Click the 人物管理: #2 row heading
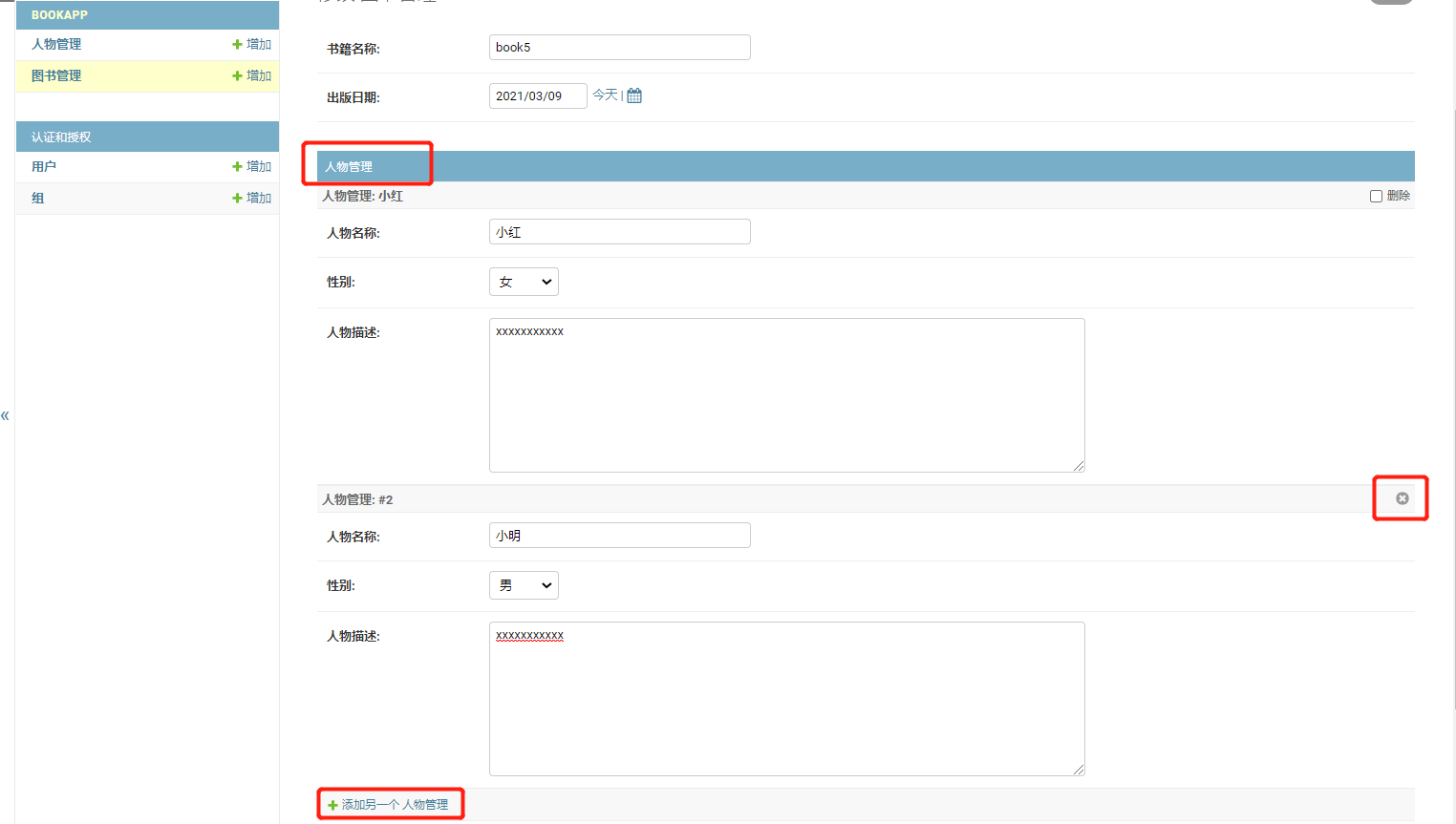 point(357,499)
